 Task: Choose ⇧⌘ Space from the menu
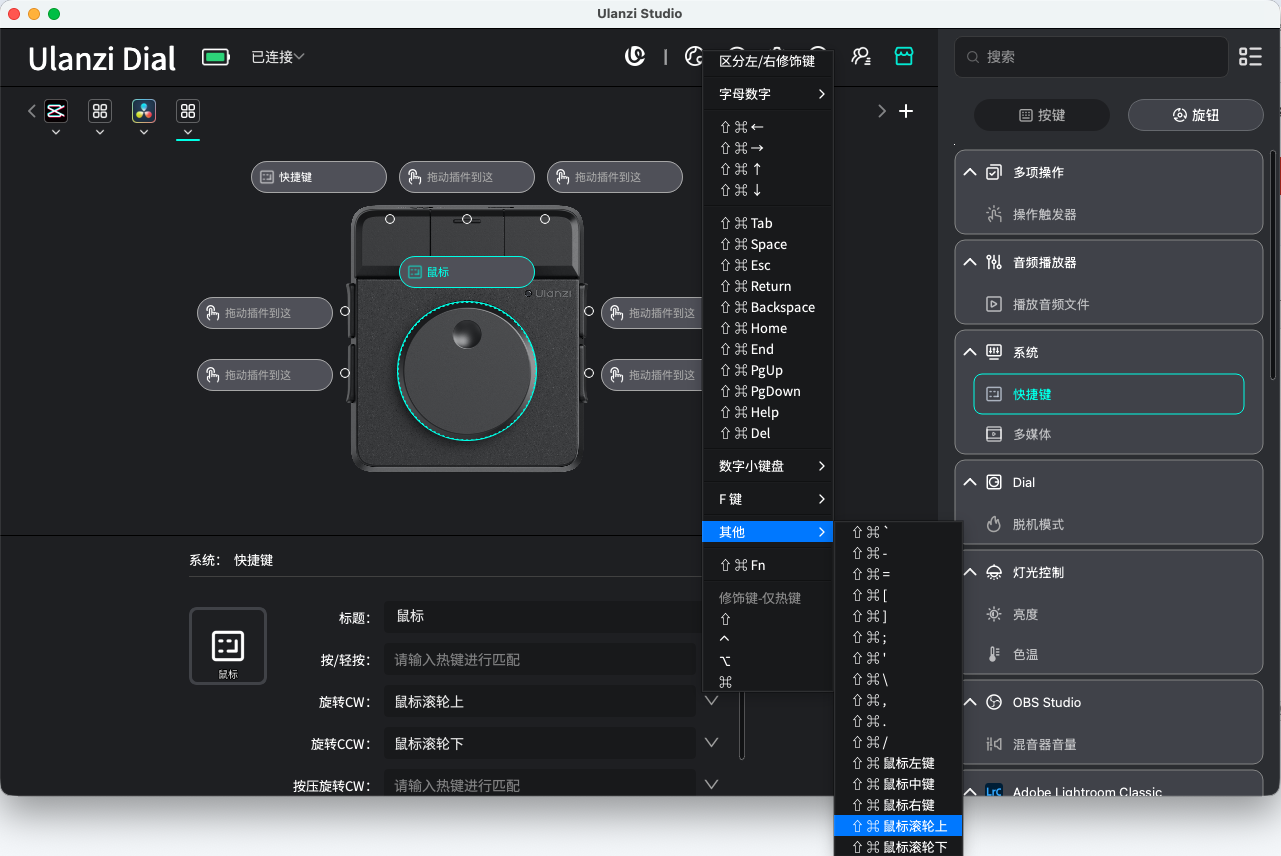point(768,244)
